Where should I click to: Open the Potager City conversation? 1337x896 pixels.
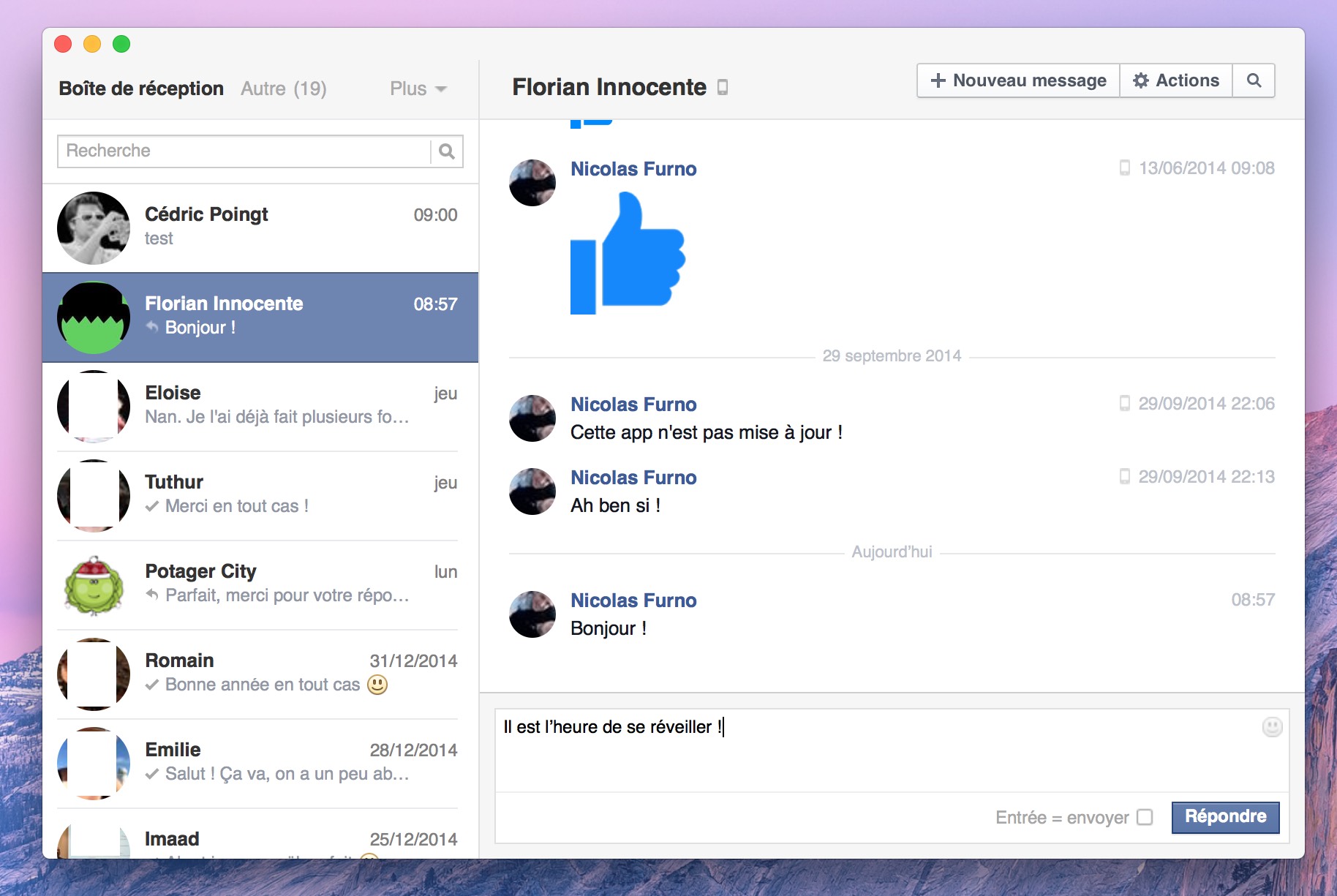click(260, 585)
